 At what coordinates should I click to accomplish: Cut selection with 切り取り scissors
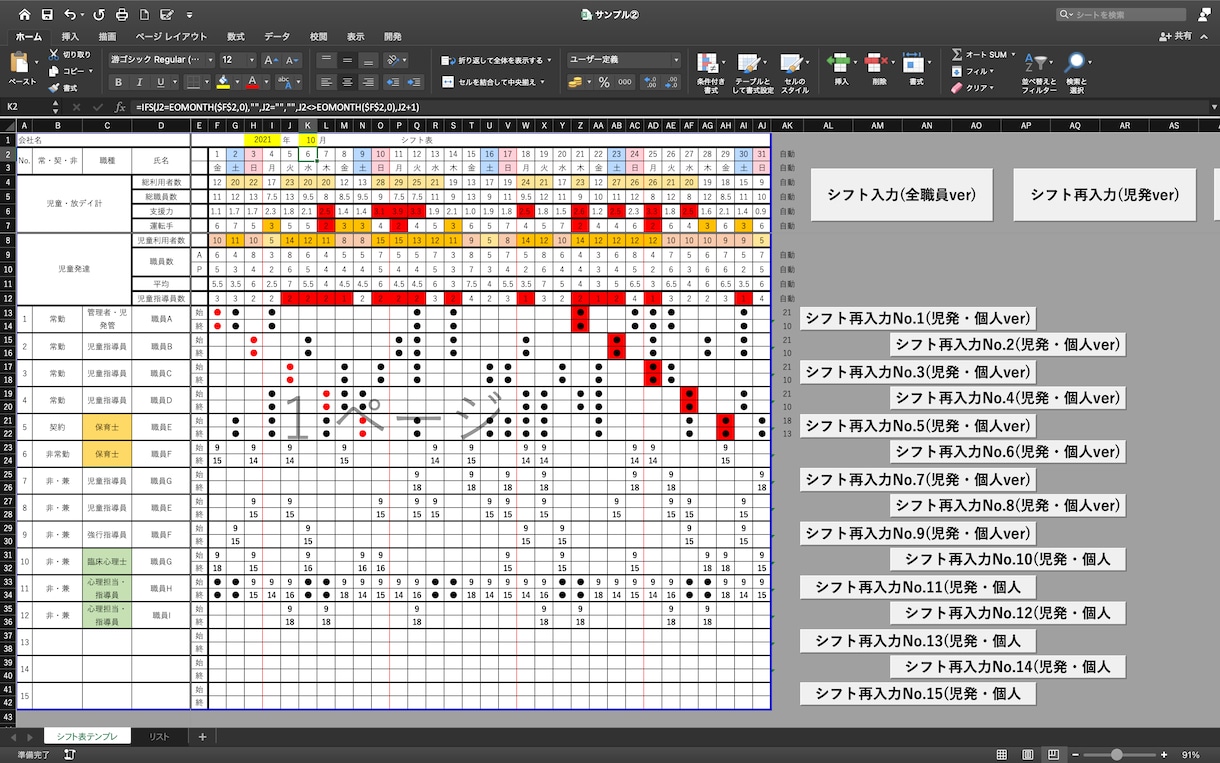[69, 55]
